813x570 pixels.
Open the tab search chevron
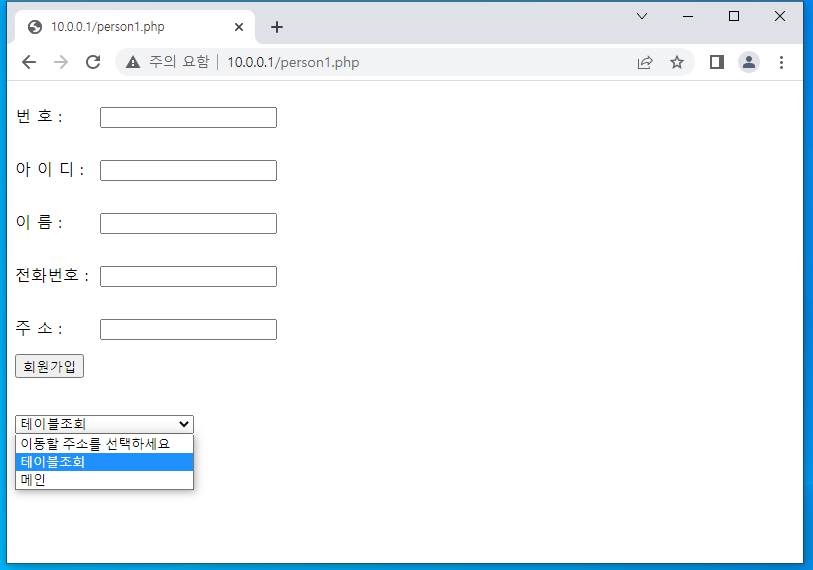(x=642, y=16)
